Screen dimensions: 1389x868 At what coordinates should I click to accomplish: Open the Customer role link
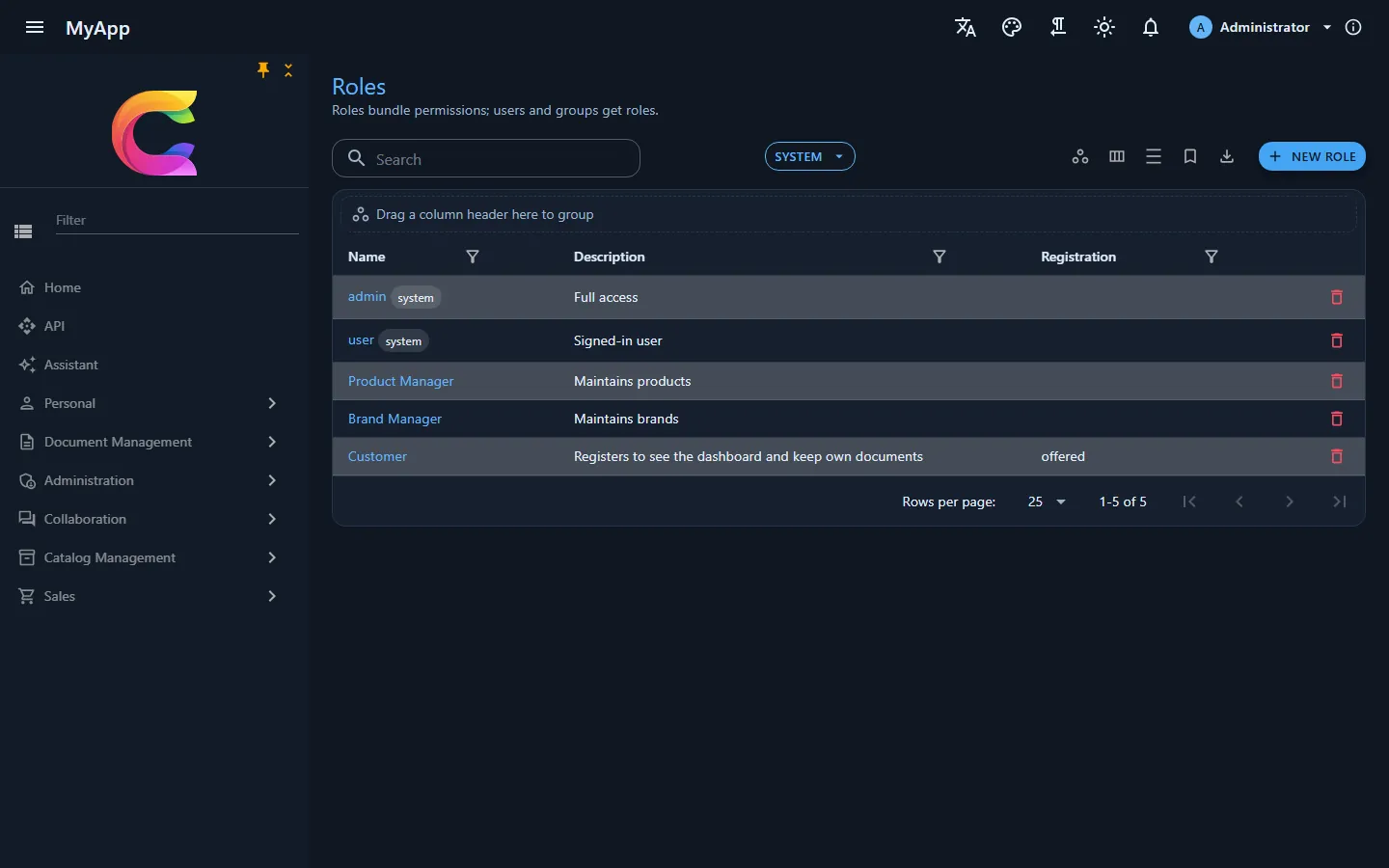coord(377,456)
